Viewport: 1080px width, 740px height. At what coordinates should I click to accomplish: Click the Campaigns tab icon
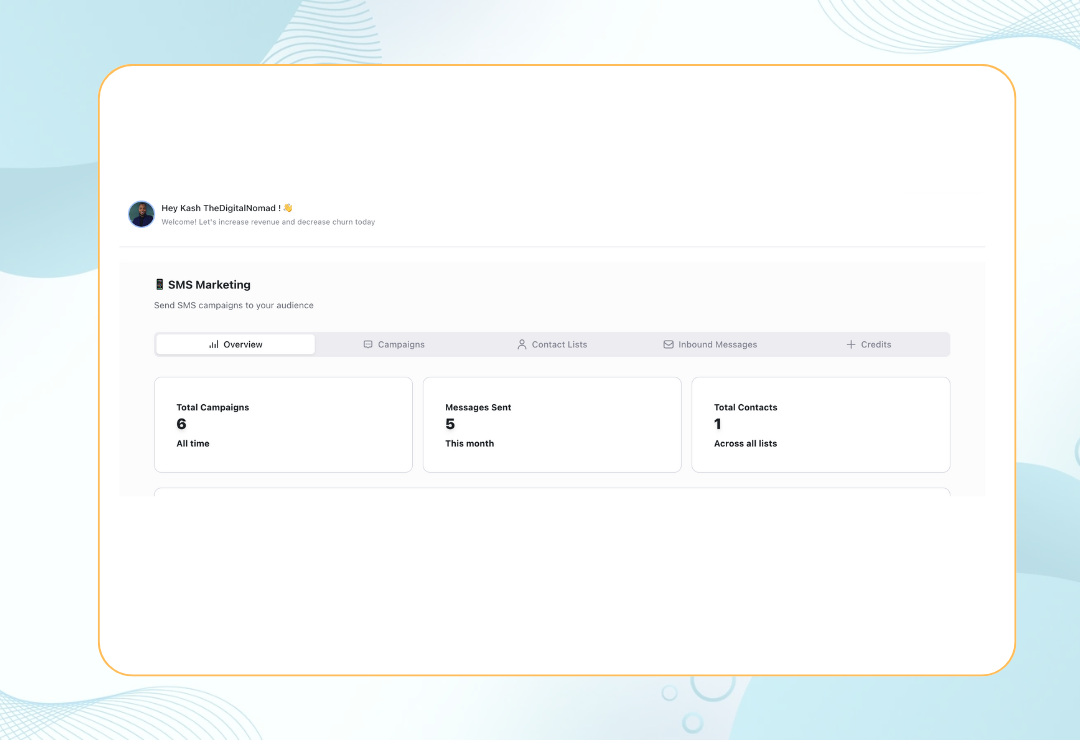tap(368, 344)
